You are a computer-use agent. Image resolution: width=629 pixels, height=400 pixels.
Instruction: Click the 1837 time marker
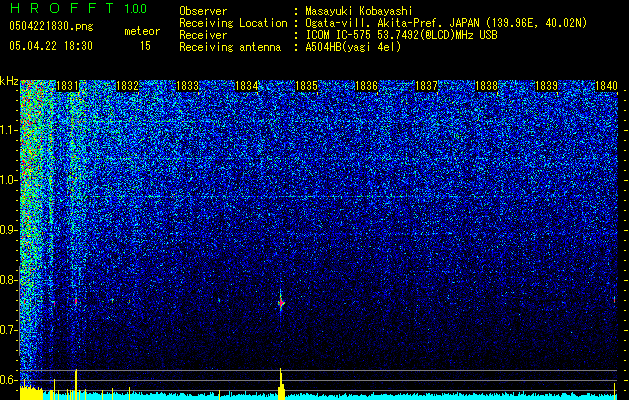[426, 86]
